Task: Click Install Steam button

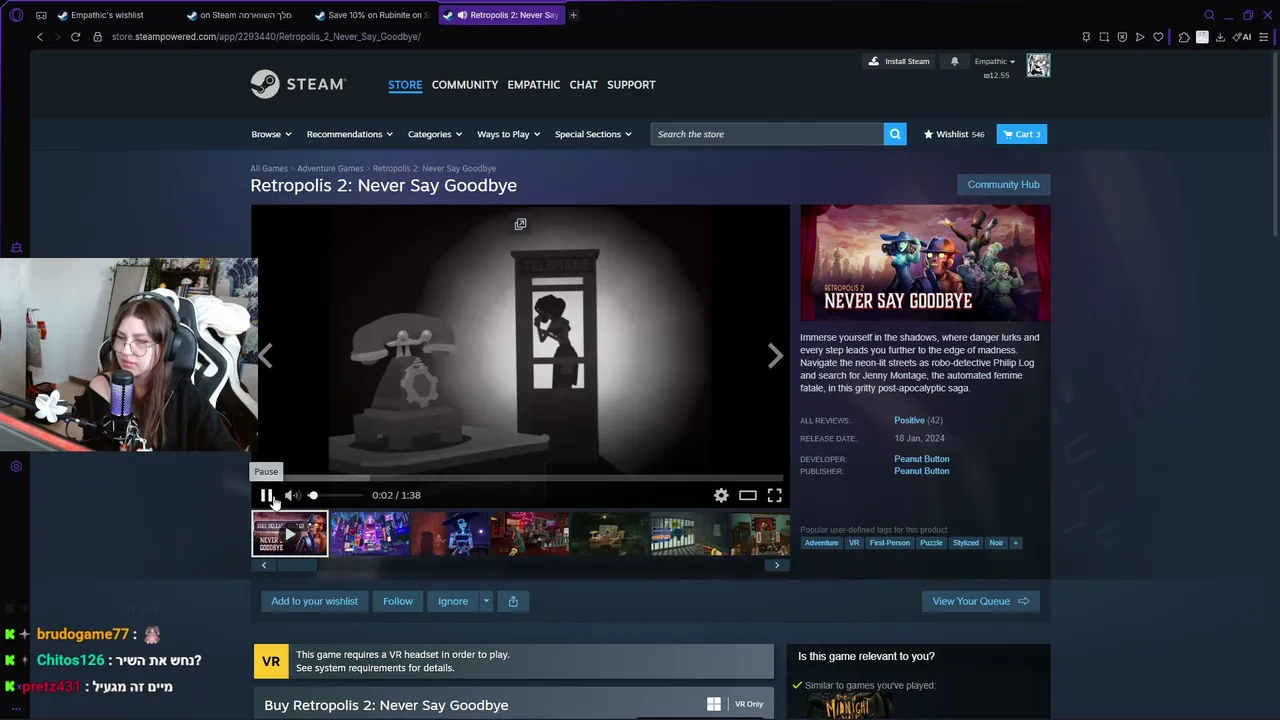Action: click(x=899, y=61)
